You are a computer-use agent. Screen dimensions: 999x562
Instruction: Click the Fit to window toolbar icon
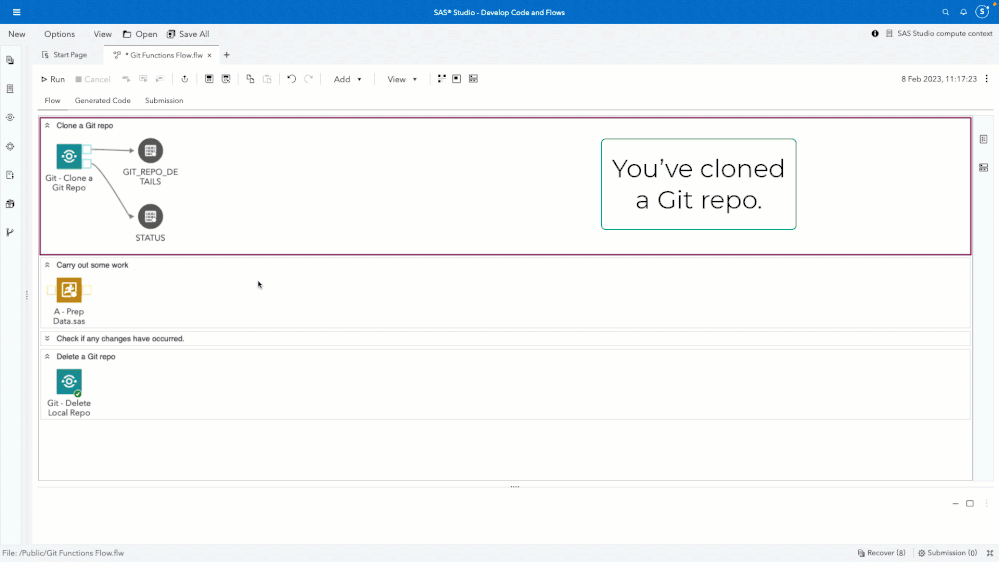(x=457, y=79)
